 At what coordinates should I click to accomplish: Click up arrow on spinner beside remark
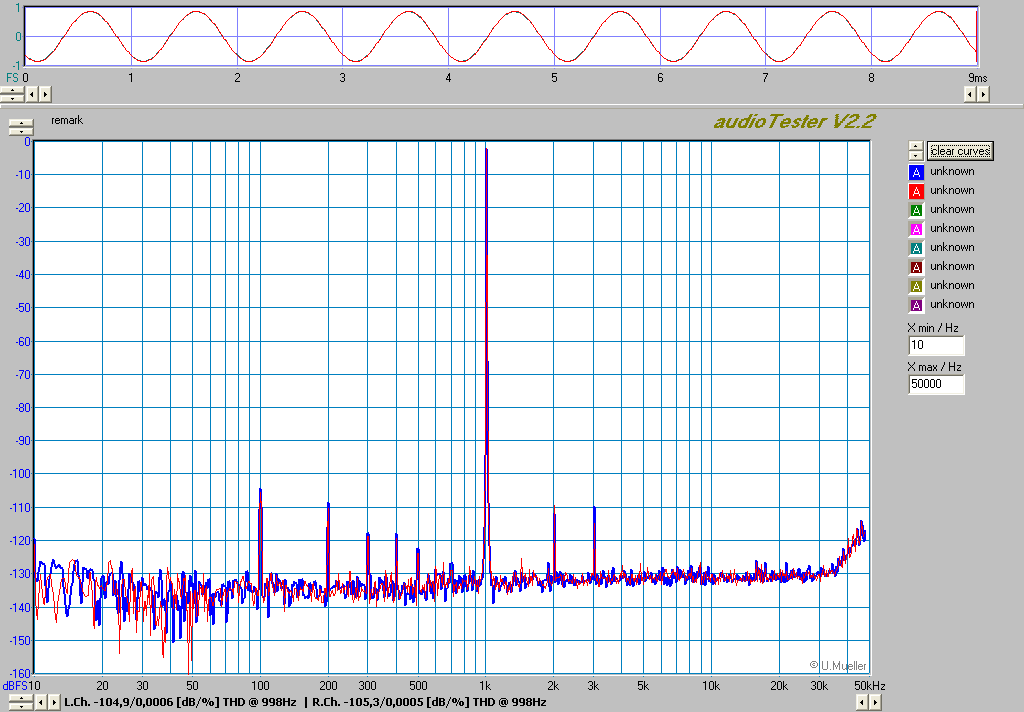20,123
